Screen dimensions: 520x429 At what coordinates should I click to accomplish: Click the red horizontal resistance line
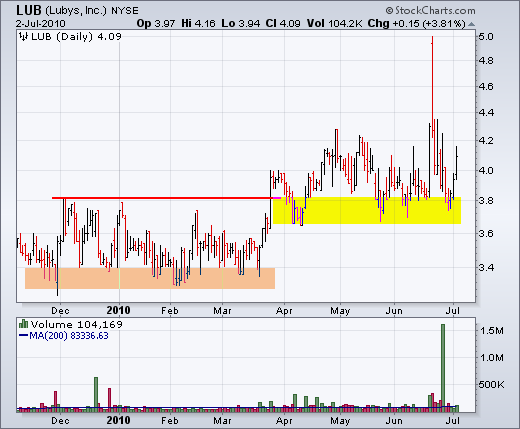162,198
